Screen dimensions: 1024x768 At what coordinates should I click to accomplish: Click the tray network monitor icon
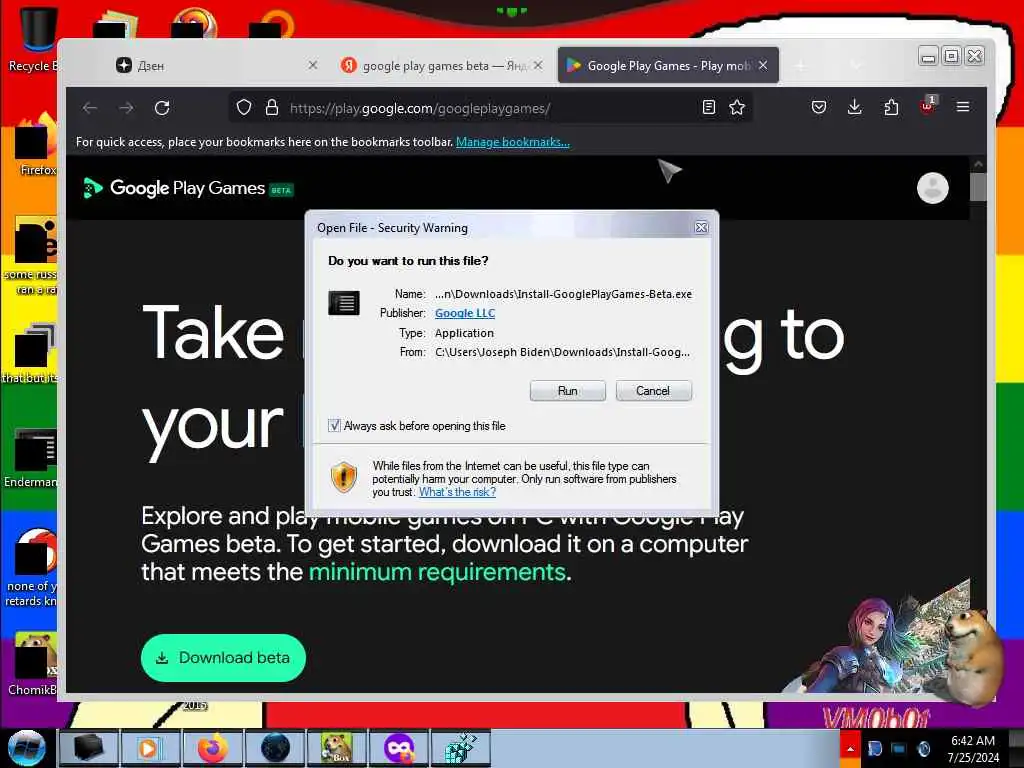click(899, 749)
